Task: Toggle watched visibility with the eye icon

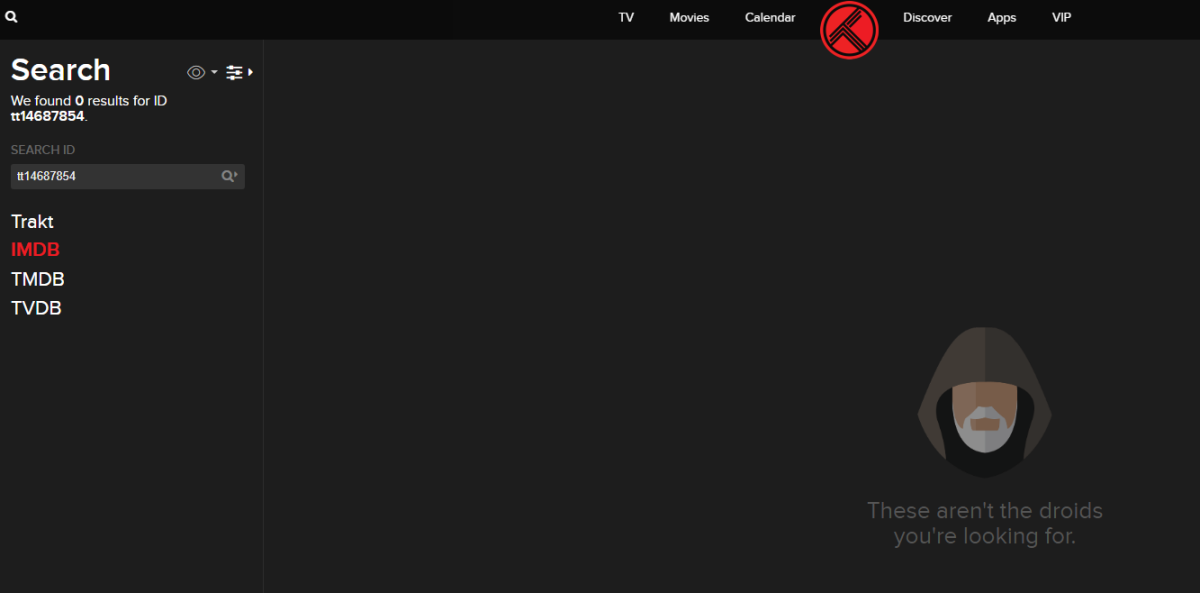Action: point(196,72)
